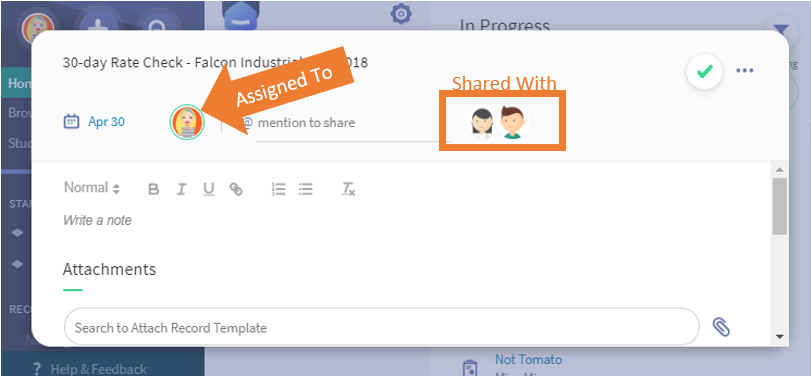Apply numbered list formatting
This screenshot has height=377, width=811.
[x=279, y=189]
